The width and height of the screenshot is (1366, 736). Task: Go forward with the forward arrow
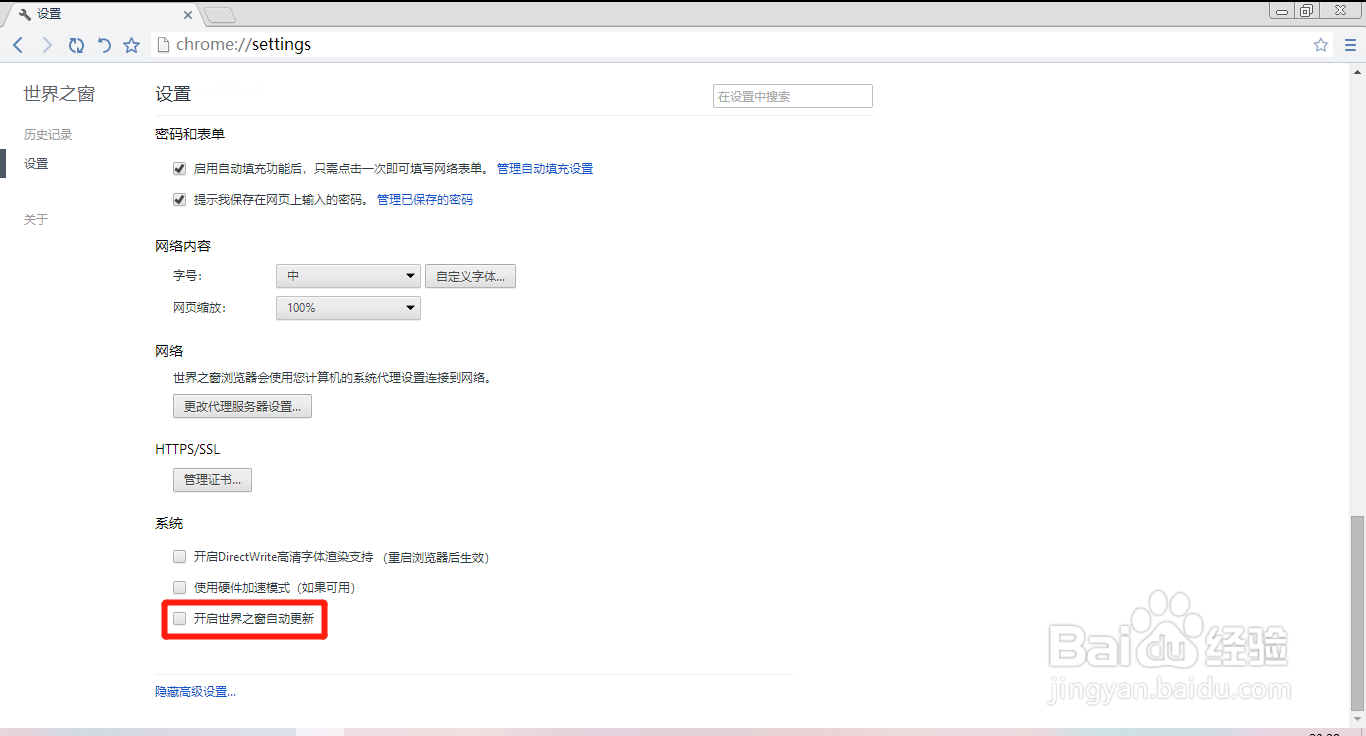point(47,45)
